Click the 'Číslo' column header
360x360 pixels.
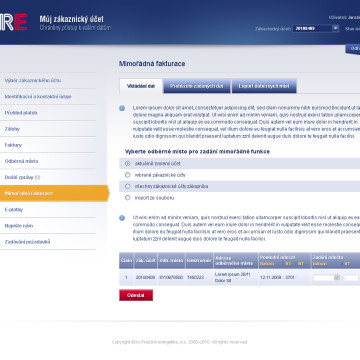pyautogui.click(x=126, y=260)
